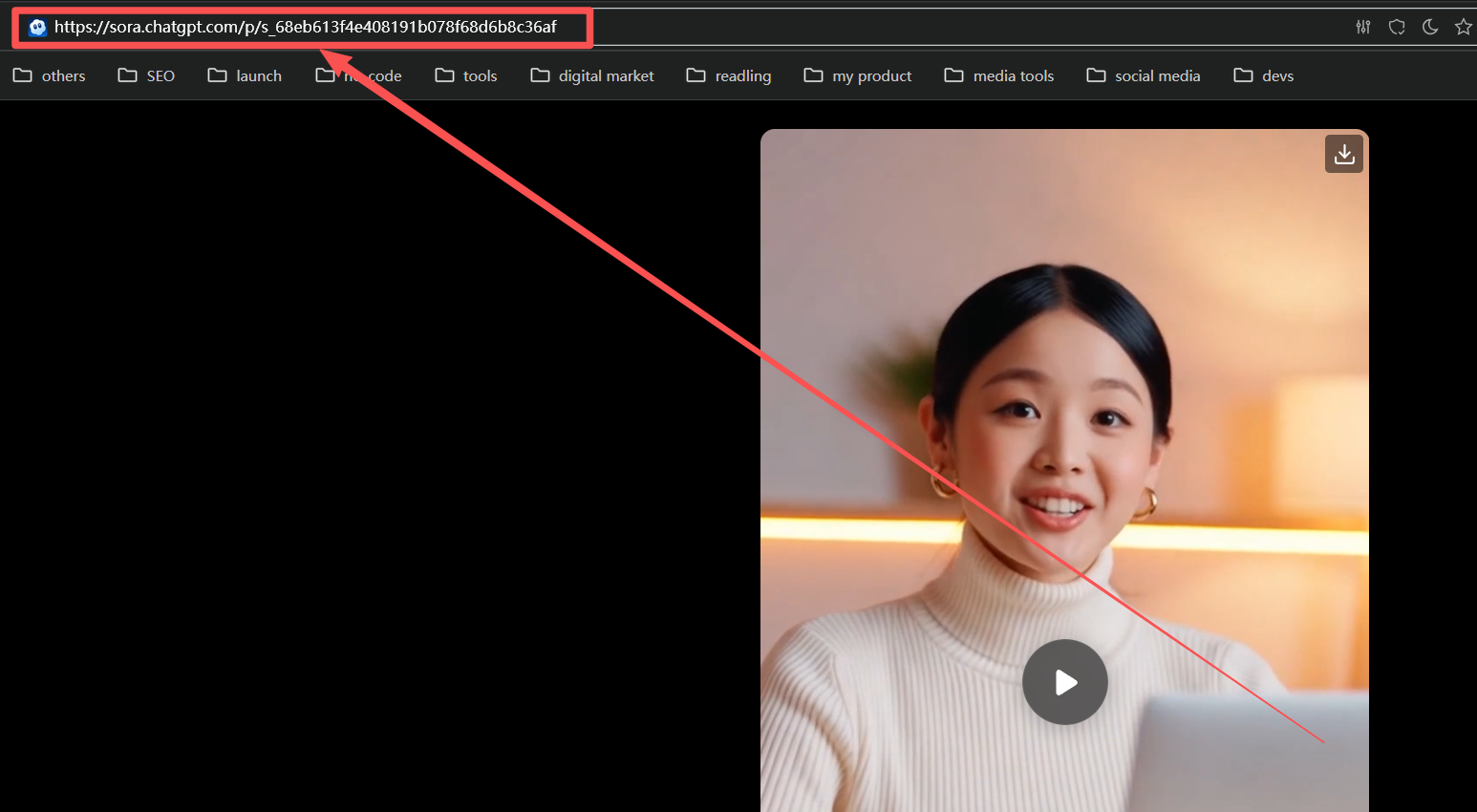This screenshot has height=812, width=1477.
Task: Bookmark this page with the star icon
Action: tap(1463, 27)
